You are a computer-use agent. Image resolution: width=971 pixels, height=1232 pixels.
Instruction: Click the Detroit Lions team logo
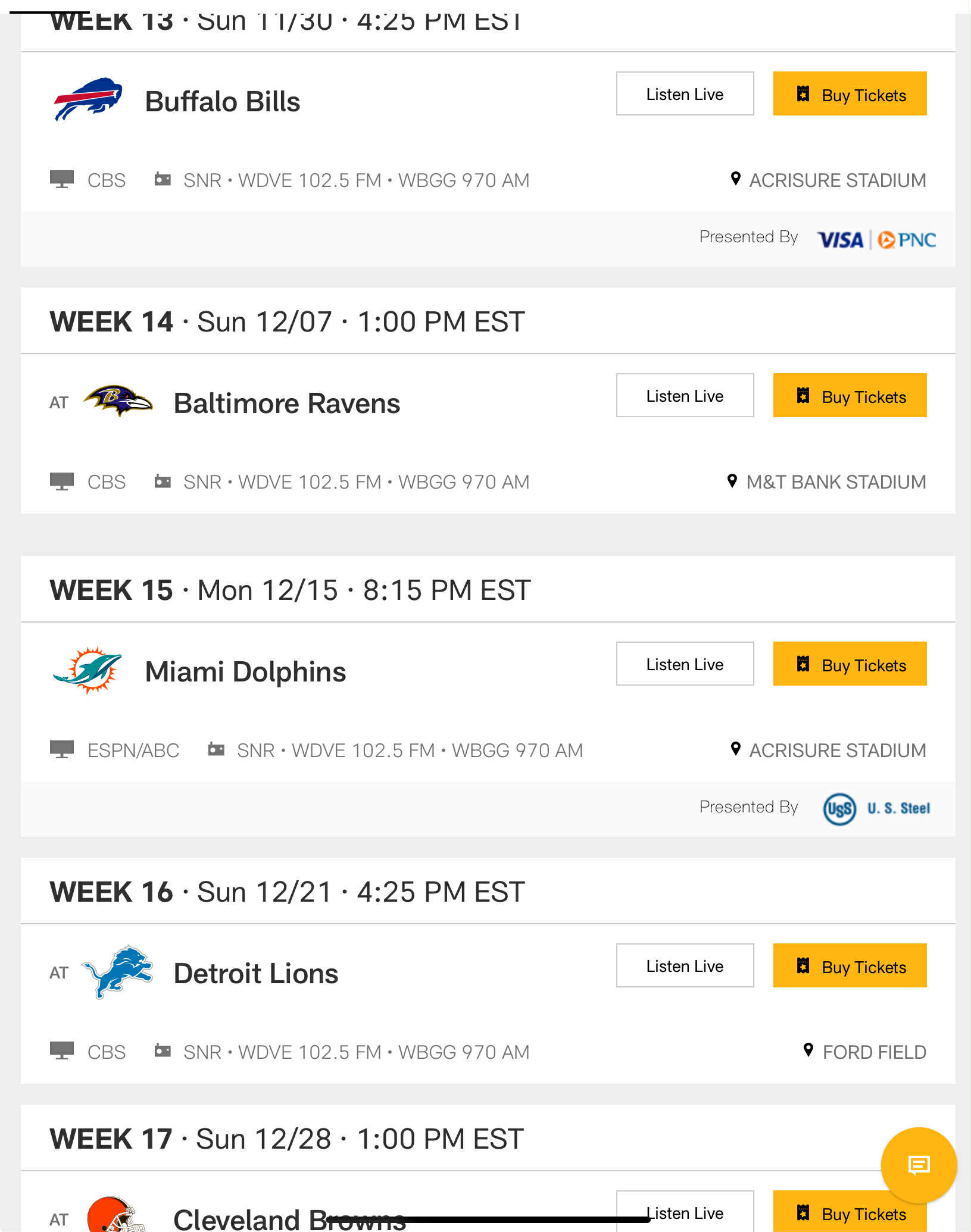(118, 971)
